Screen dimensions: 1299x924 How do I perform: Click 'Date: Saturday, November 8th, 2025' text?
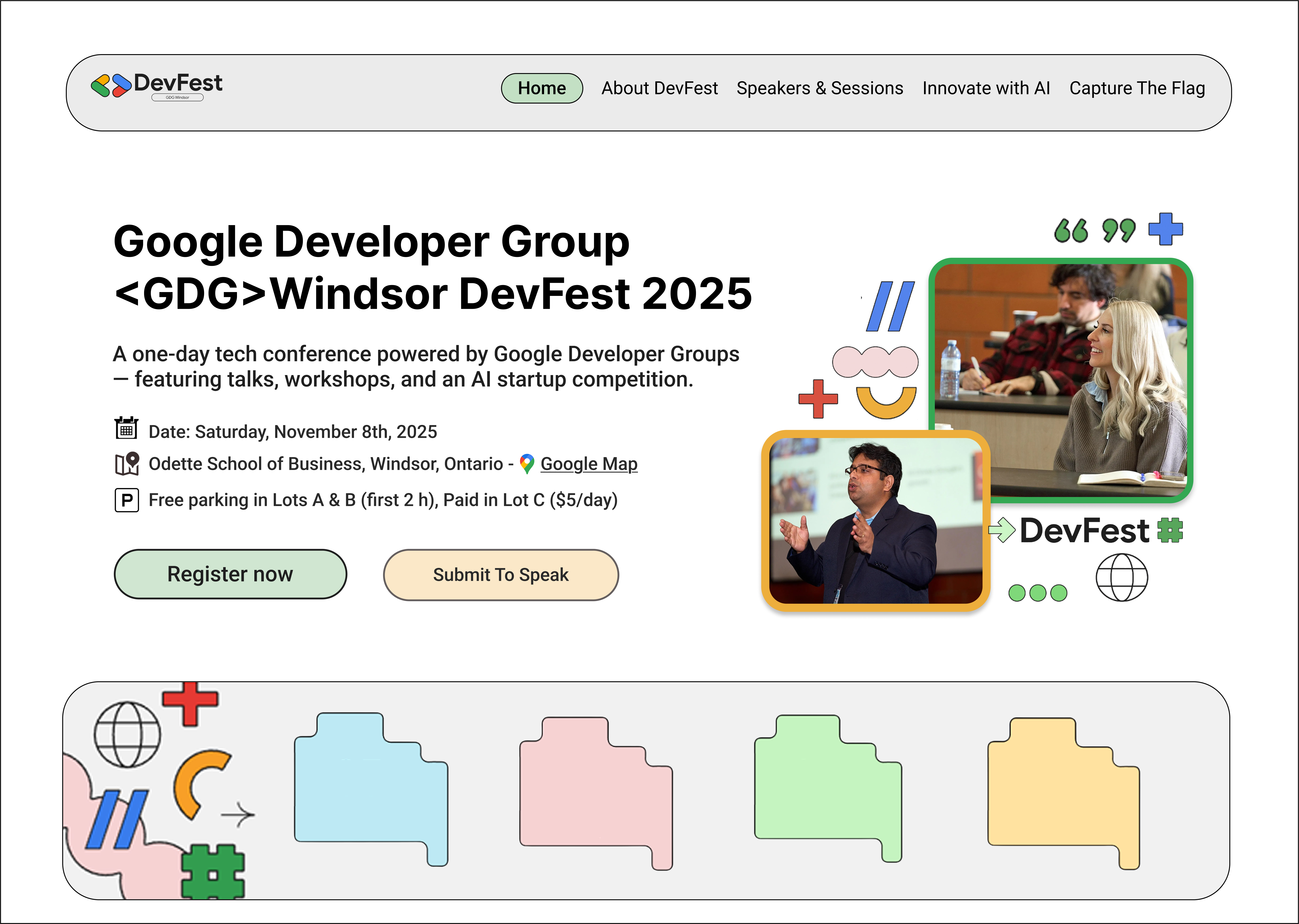coord(293,432)
